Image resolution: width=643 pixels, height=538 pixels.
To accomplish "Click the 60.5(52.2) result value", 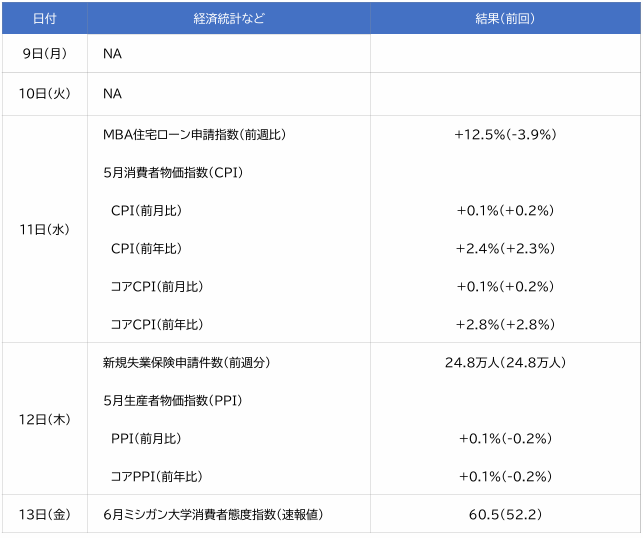I will [505, 514].
